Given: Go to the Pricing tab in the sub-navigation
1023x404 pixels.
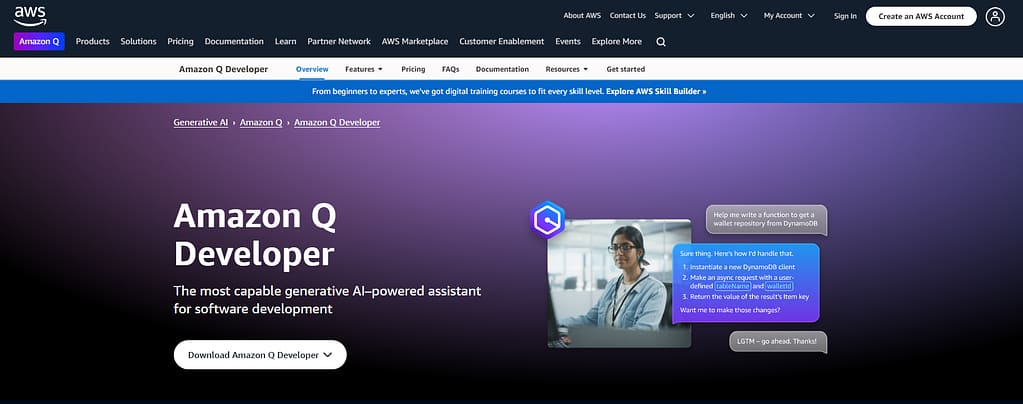Looking at the screenshot, I should tap(413, 69).
